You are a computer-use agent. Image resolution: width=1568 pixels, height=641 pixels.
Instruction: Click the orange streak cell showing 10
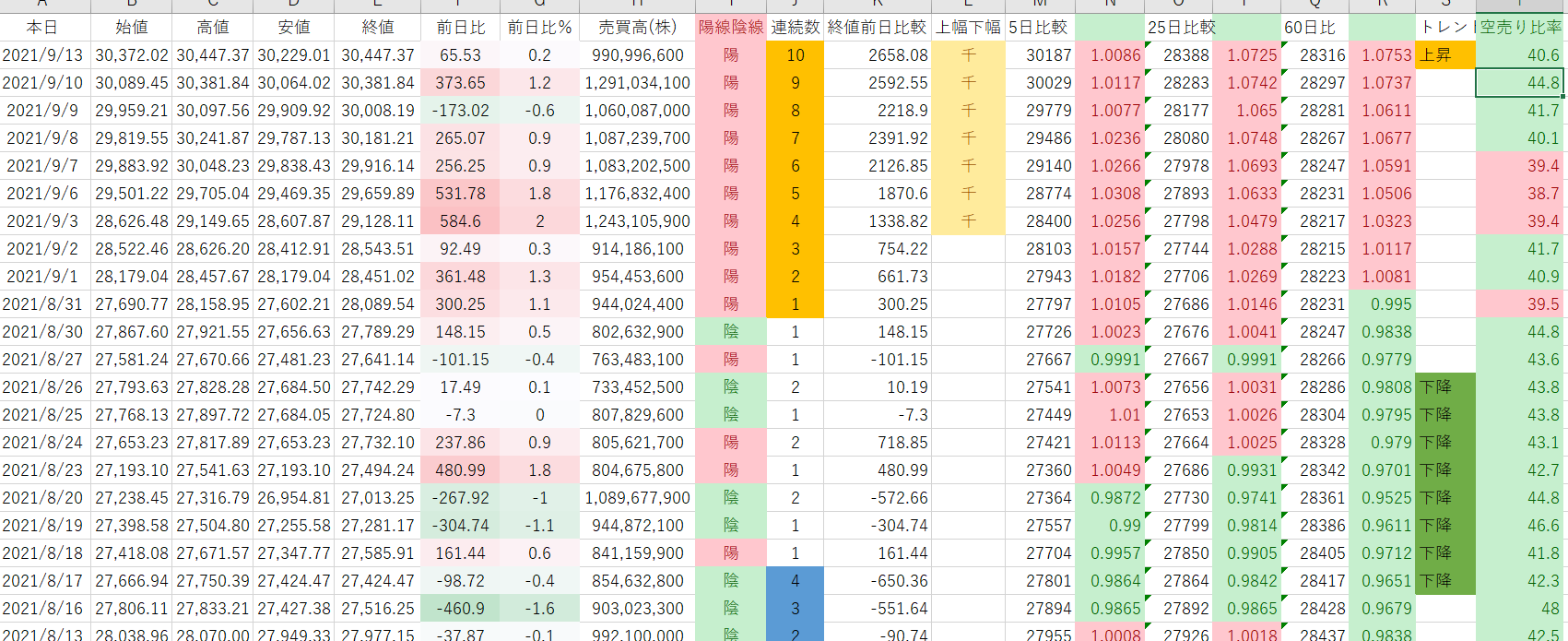pos(795,55)
